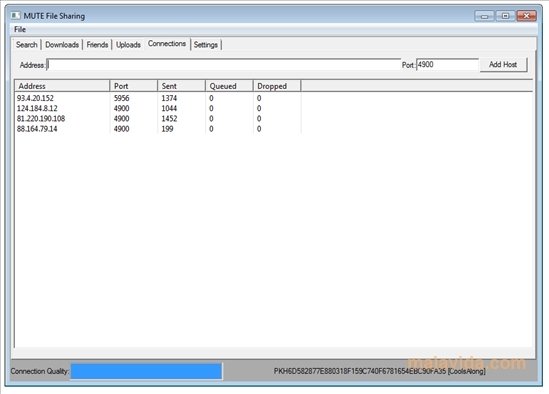Focus the host Address input field
This screenshot has width=549, height=394.
point(224,65)
